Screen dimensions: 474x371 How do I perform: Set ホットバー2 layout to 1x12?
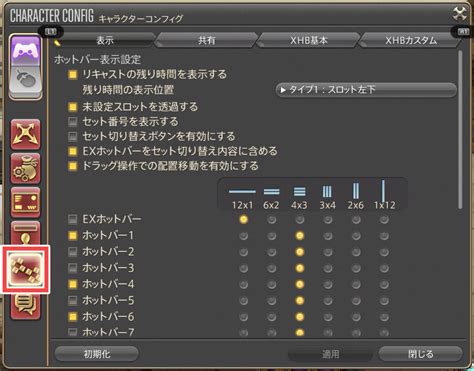point(384,252)
